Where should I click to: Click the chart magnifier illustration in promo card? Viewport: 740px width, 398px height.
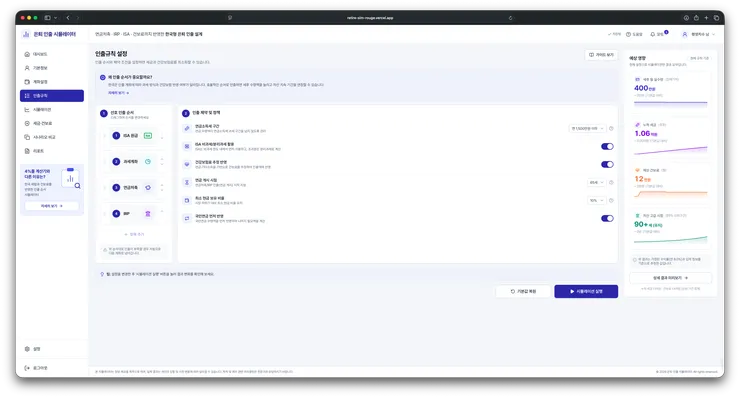point(71,178)
